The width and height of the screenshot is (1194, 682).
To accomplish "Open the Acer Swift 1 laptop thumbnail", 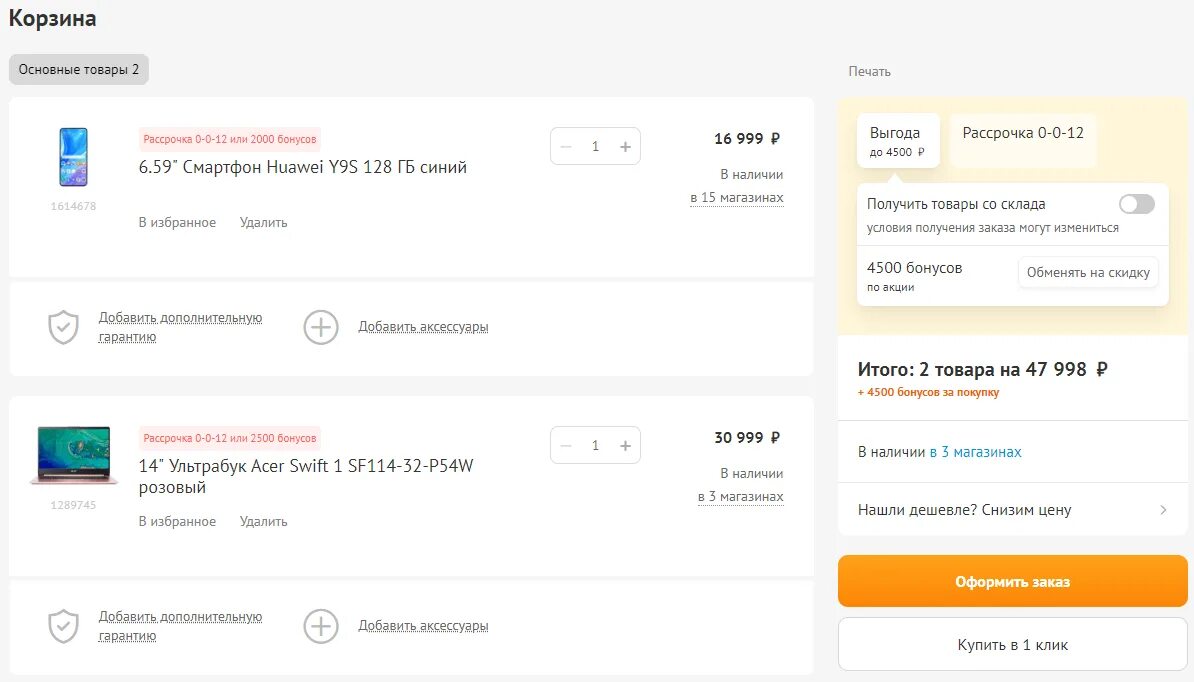I will tap(73, 456).
